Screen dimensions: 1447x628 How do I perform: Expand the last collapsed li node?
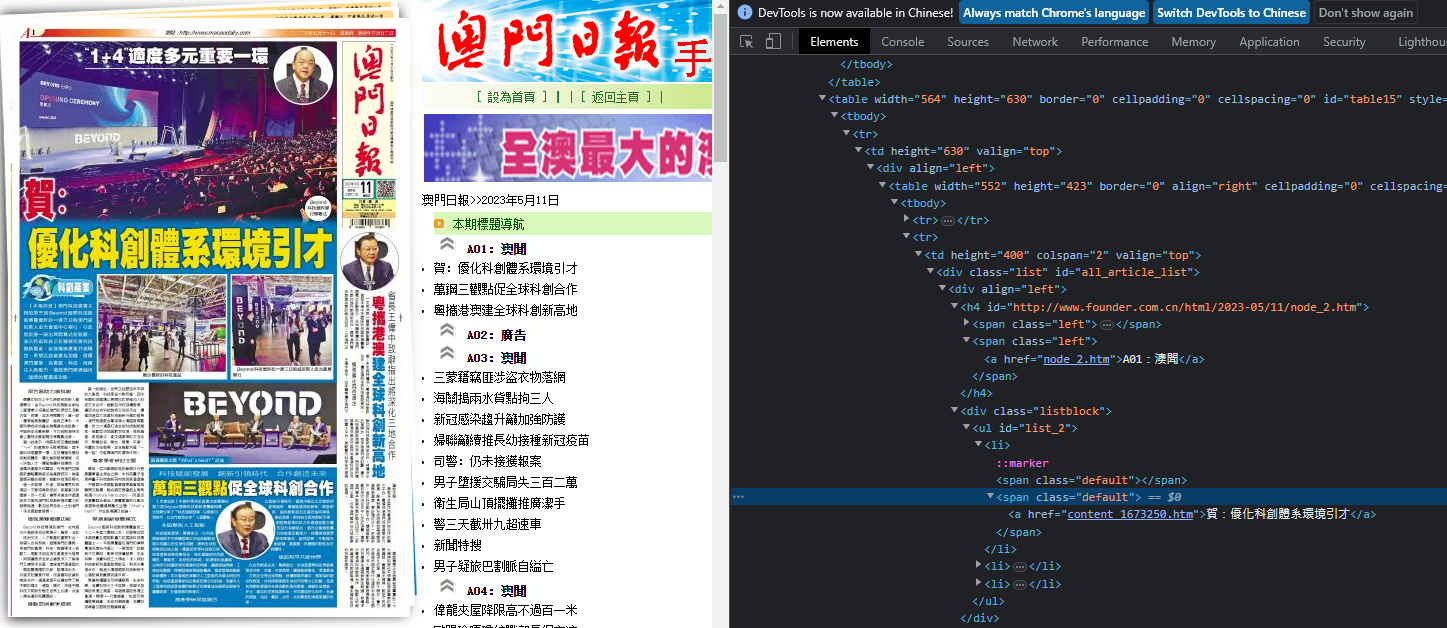click(x=978, y=584)
